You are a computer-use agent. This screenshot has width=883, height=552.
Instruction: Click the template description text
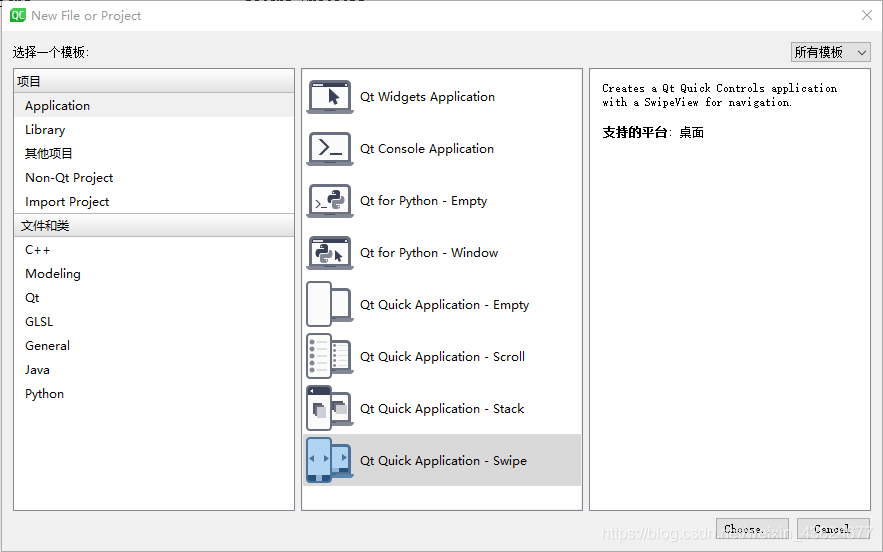pos(719,95)
